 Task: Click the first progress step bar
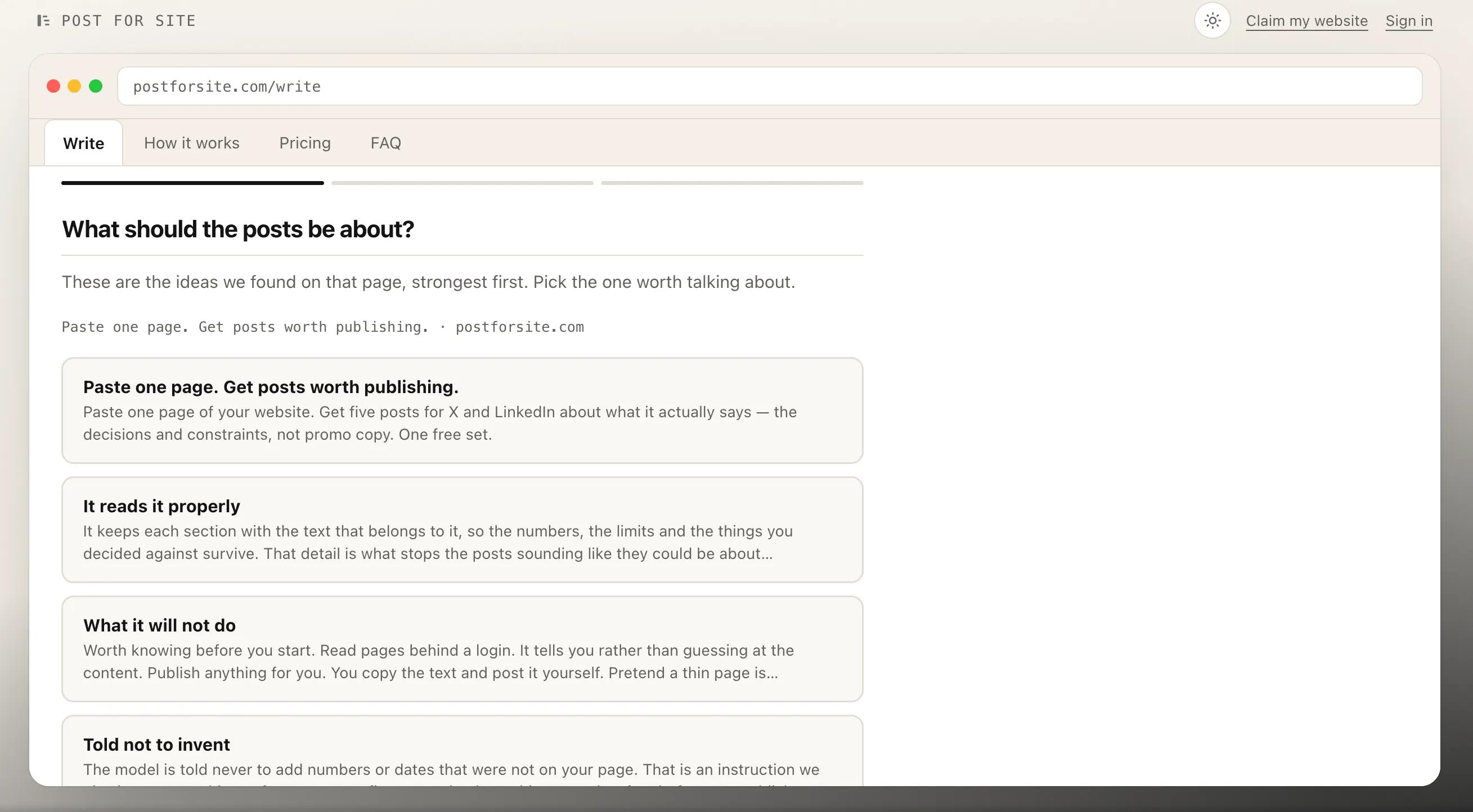(192, 183)
